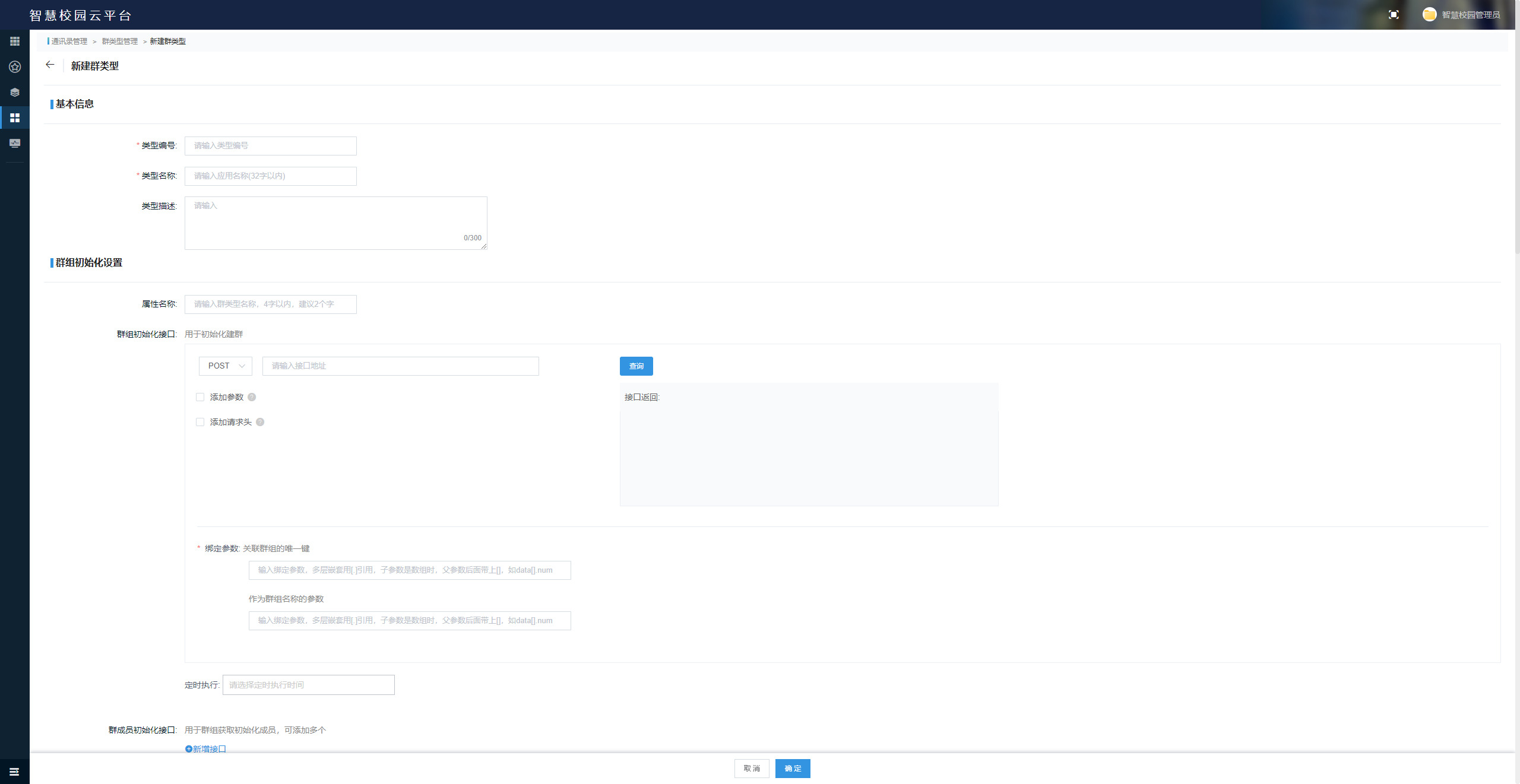Viewport: 1520px width, 784px height.
Task: Click the 群成员初始化接口 label
Action: pyautogui.click(x=142, y=730)
